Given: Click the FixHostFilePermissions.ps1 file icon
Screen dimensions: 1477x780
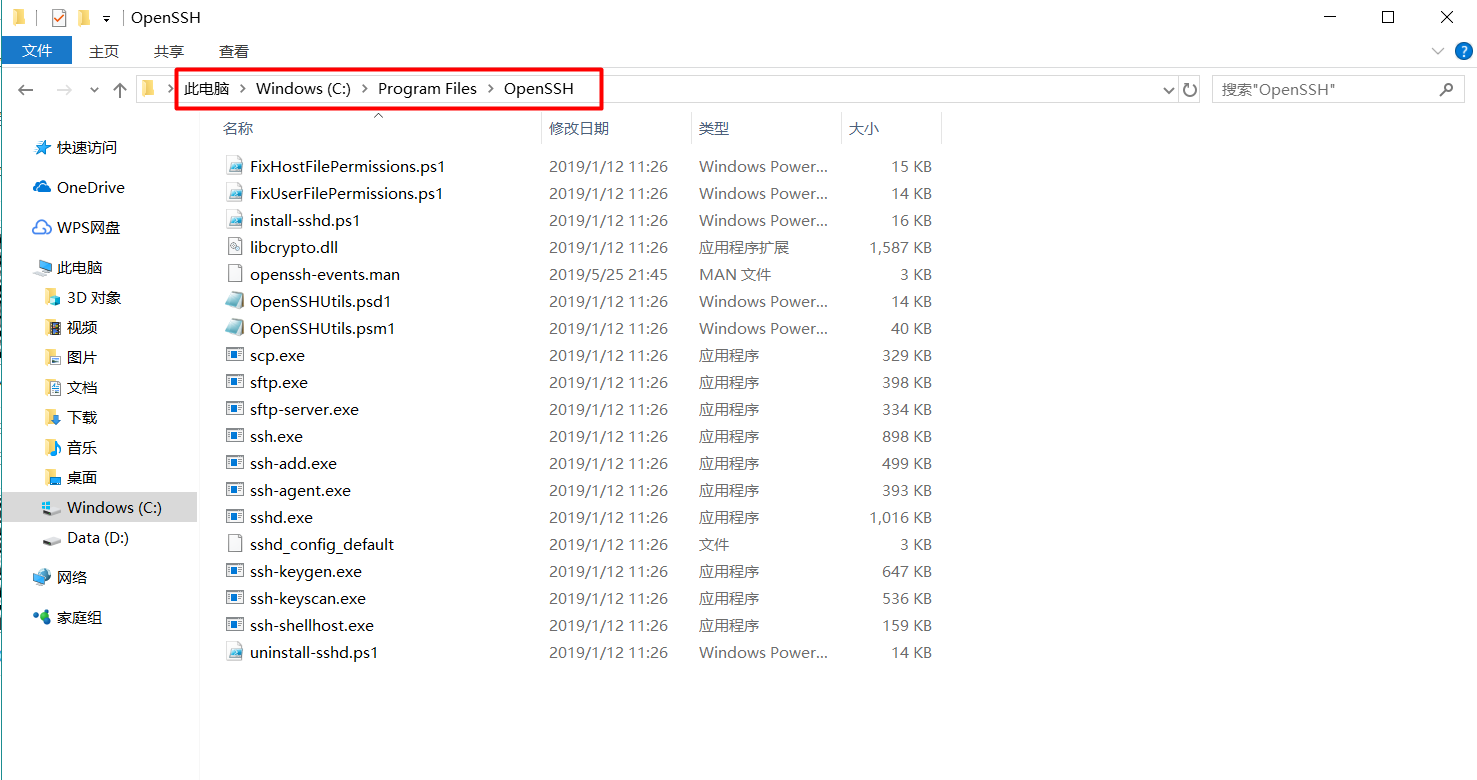Looking at the screenshot, I should pyautogui.click(x=235, y=166).
